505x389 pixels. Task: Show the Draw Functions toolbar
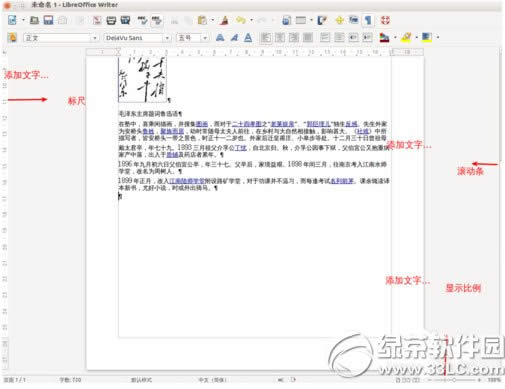click(x=322, y=20)
